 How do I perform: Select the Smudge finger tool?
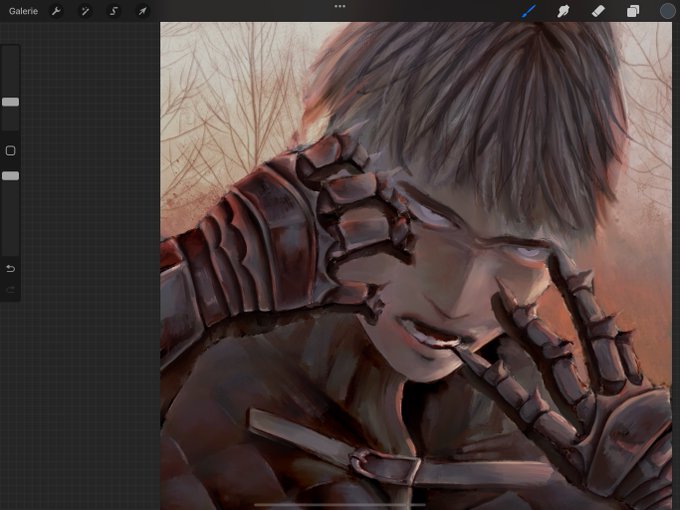coord(563,11)
